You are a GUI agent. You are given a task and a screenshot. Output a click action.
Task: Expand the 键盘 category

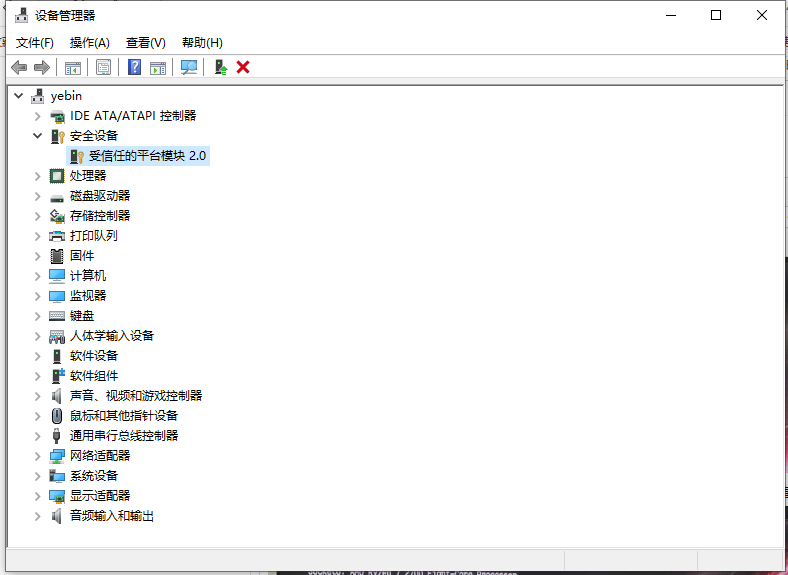click(x=37, y=316)
